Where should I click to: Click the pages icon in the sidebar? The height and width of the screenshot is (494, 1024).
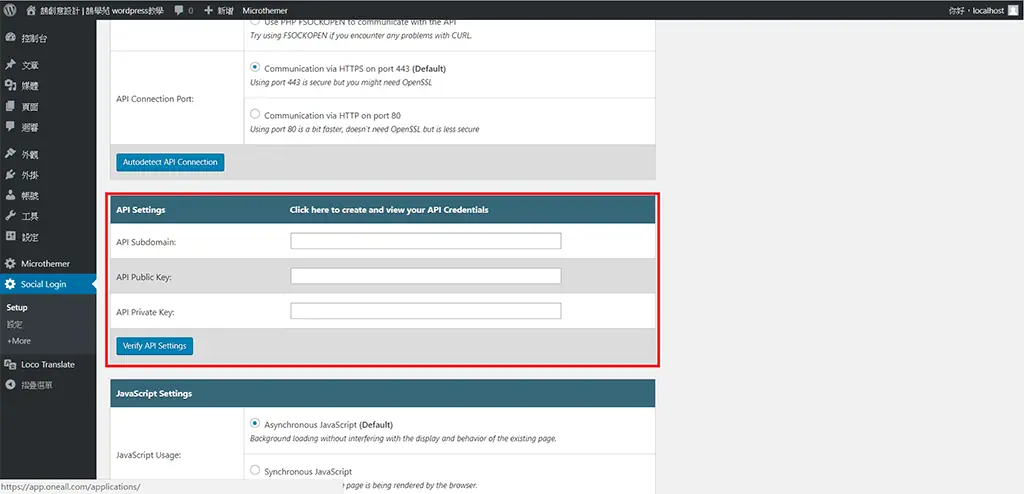[10, 107]
